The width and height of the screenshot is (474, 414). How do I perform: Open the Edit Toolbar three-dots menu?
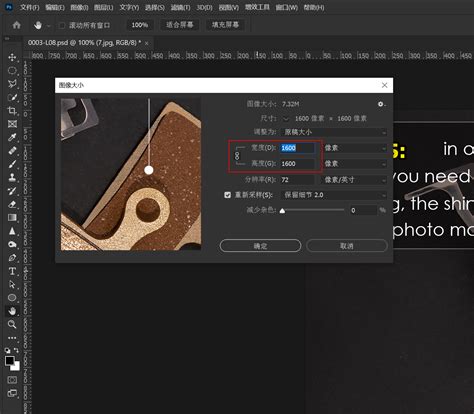click(12, 338)
